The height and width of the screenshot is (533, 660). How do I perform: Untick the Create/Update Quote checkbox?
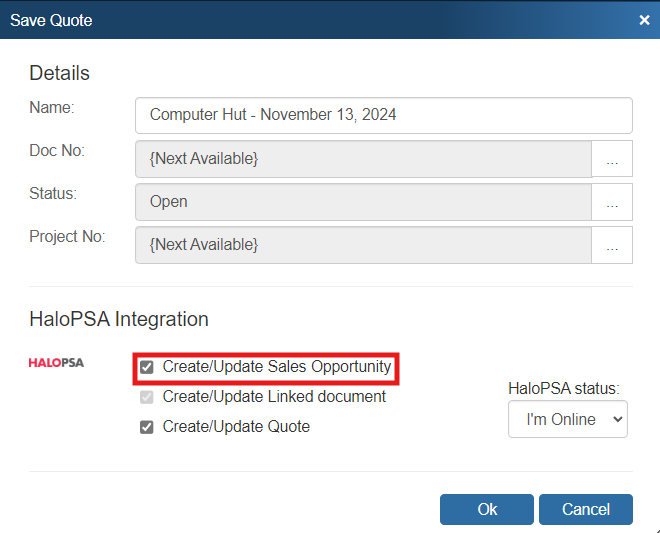pyautogui.click(x=147, y=427)
